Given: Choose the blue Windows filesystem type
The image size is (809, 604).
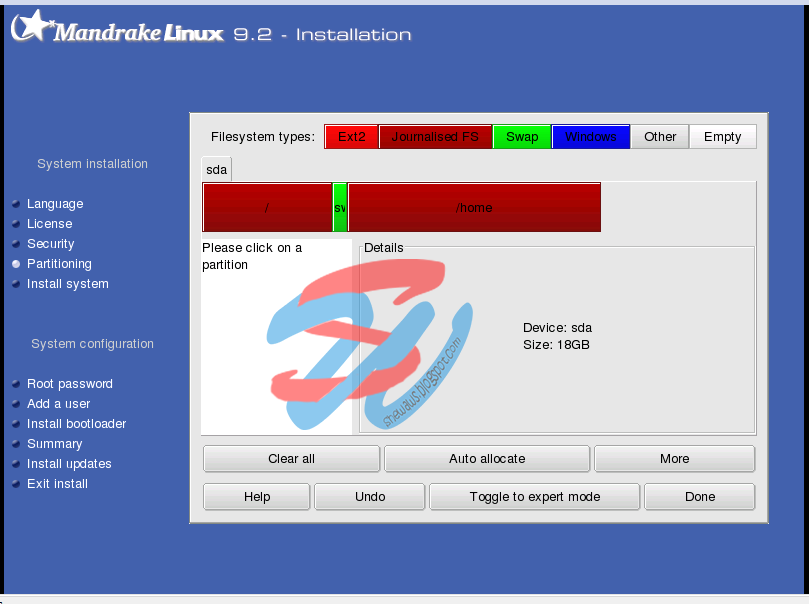Looking at the screenshot, I should [590, 136].
